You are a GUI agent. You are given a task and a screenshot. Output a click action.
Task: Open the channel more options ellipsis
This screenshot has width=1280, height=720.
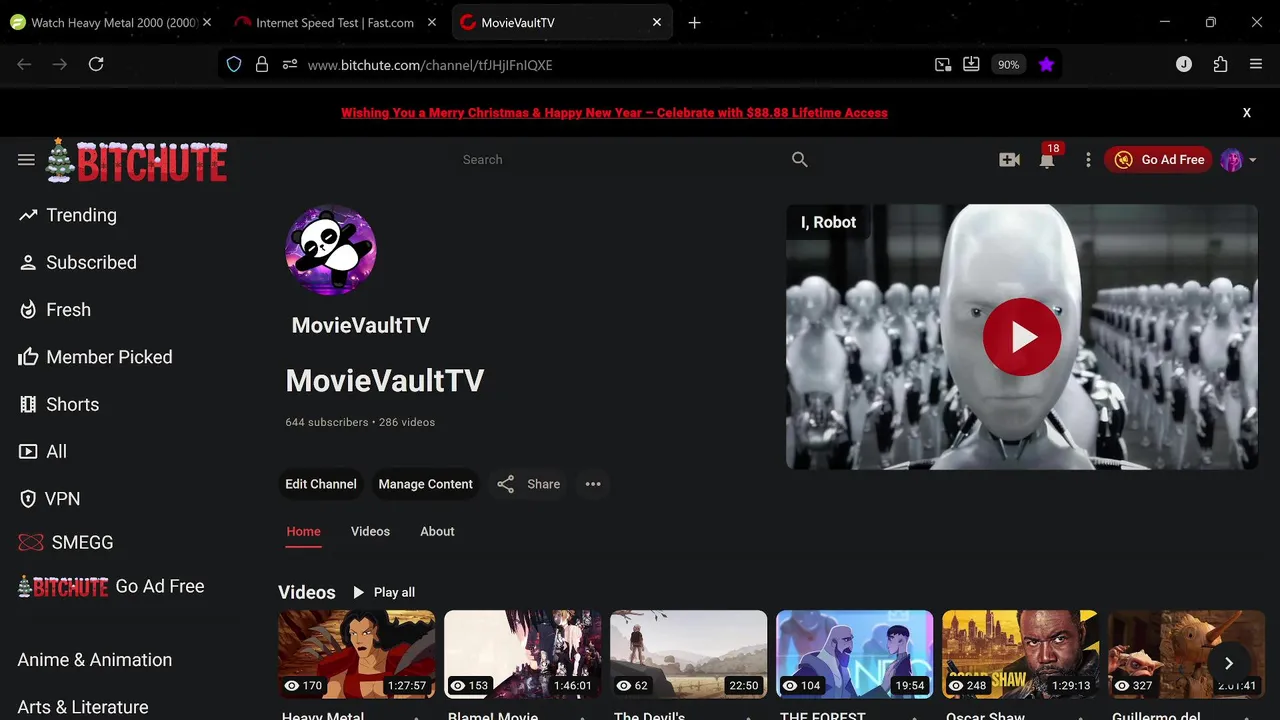pyautogui.click(x=593, y=484)
